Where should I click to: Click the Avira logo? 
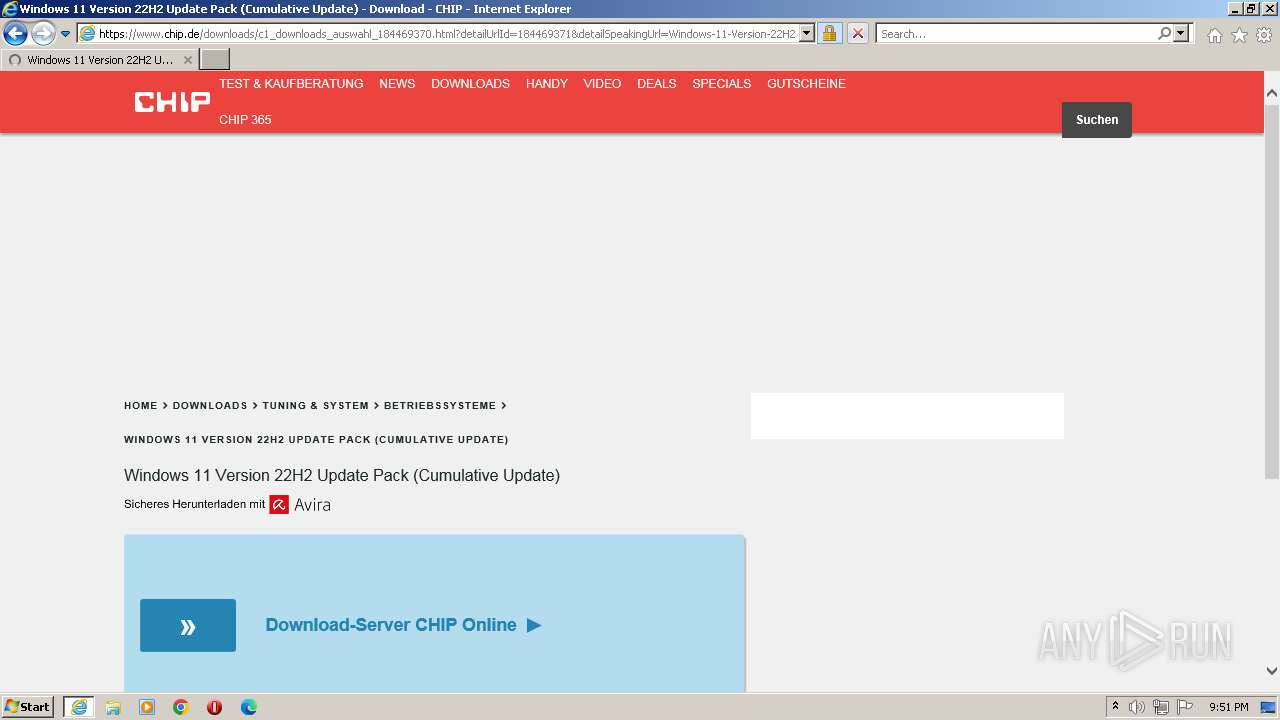[300, 505]
